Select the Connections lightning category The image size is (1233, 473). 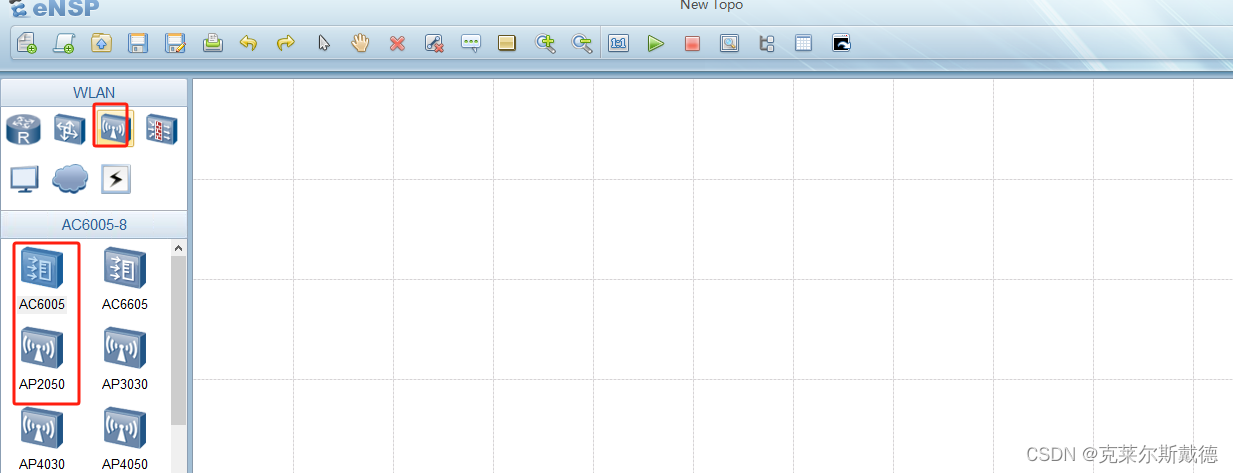point(115,179)
